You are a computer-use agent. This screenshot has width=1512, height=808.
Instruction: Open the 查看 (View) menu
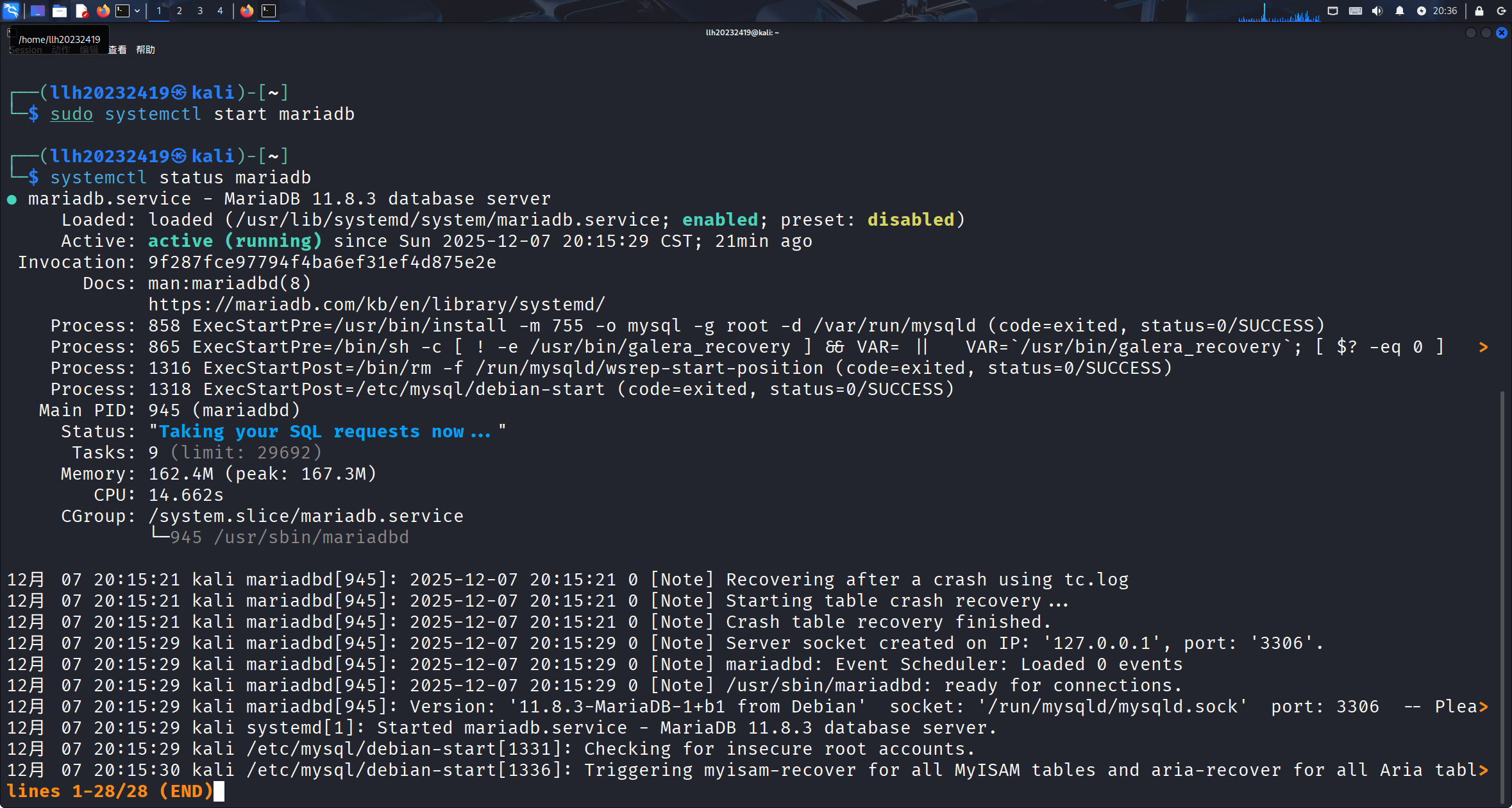click(x=117, y=50)
